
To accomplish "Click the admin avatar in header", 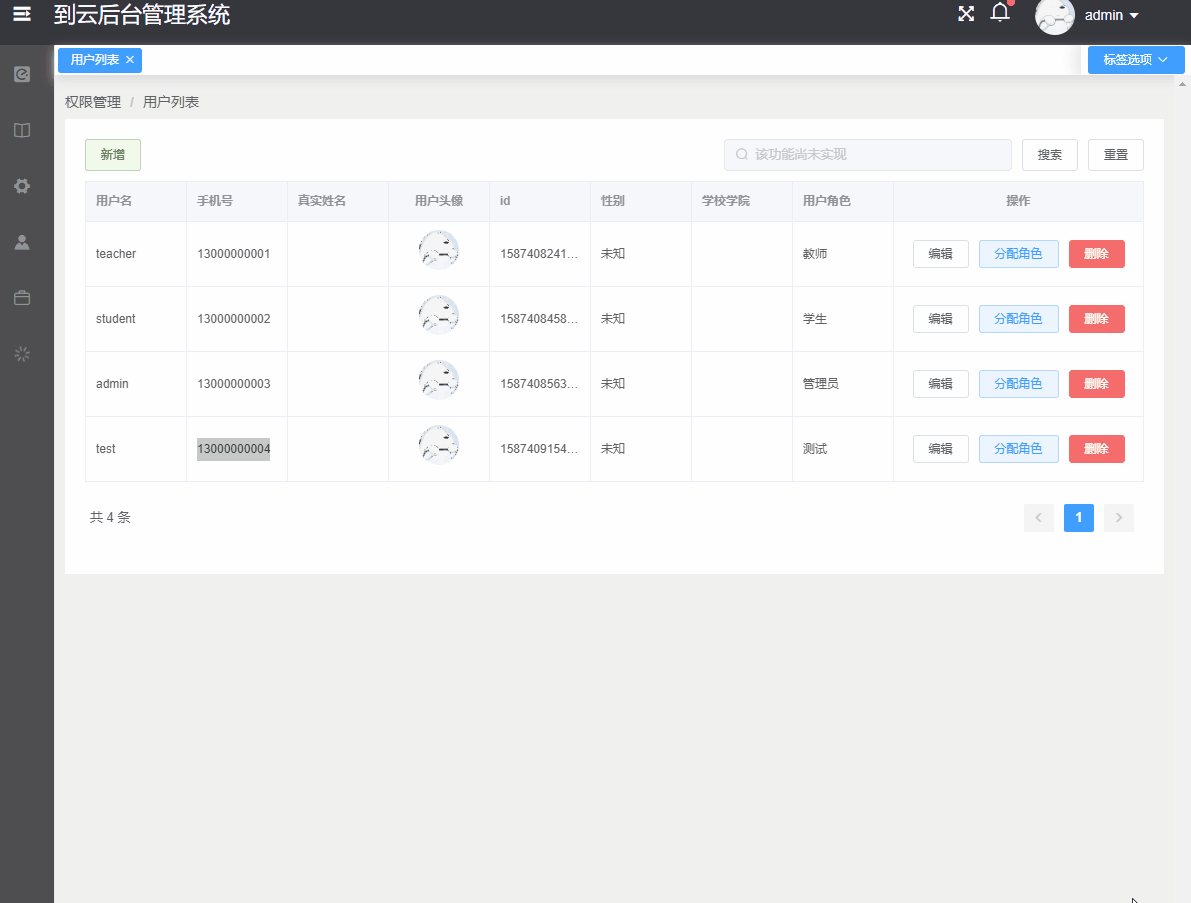I will 1055,16.
